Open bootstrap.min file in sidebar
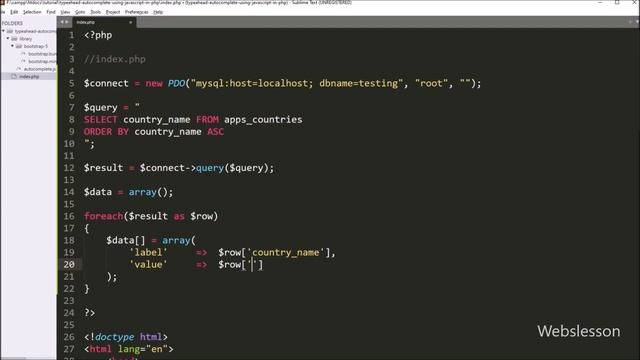Screen dimensions: 640x360 [42, 61]
